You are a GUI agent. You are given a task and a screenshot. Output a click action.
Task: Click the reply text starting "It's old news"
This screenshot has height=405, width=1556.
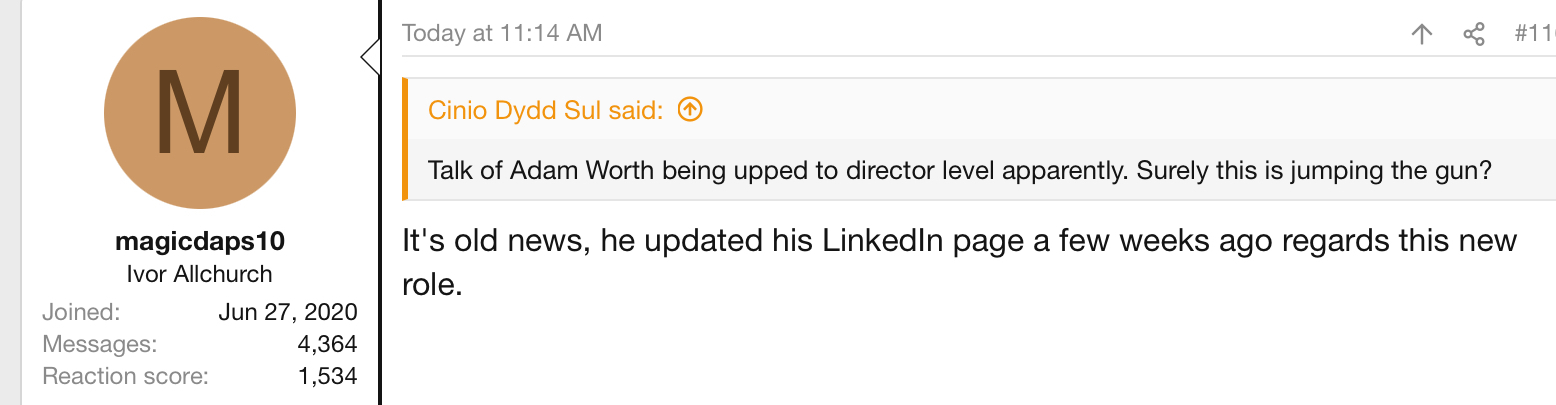(x=958, y=243)
